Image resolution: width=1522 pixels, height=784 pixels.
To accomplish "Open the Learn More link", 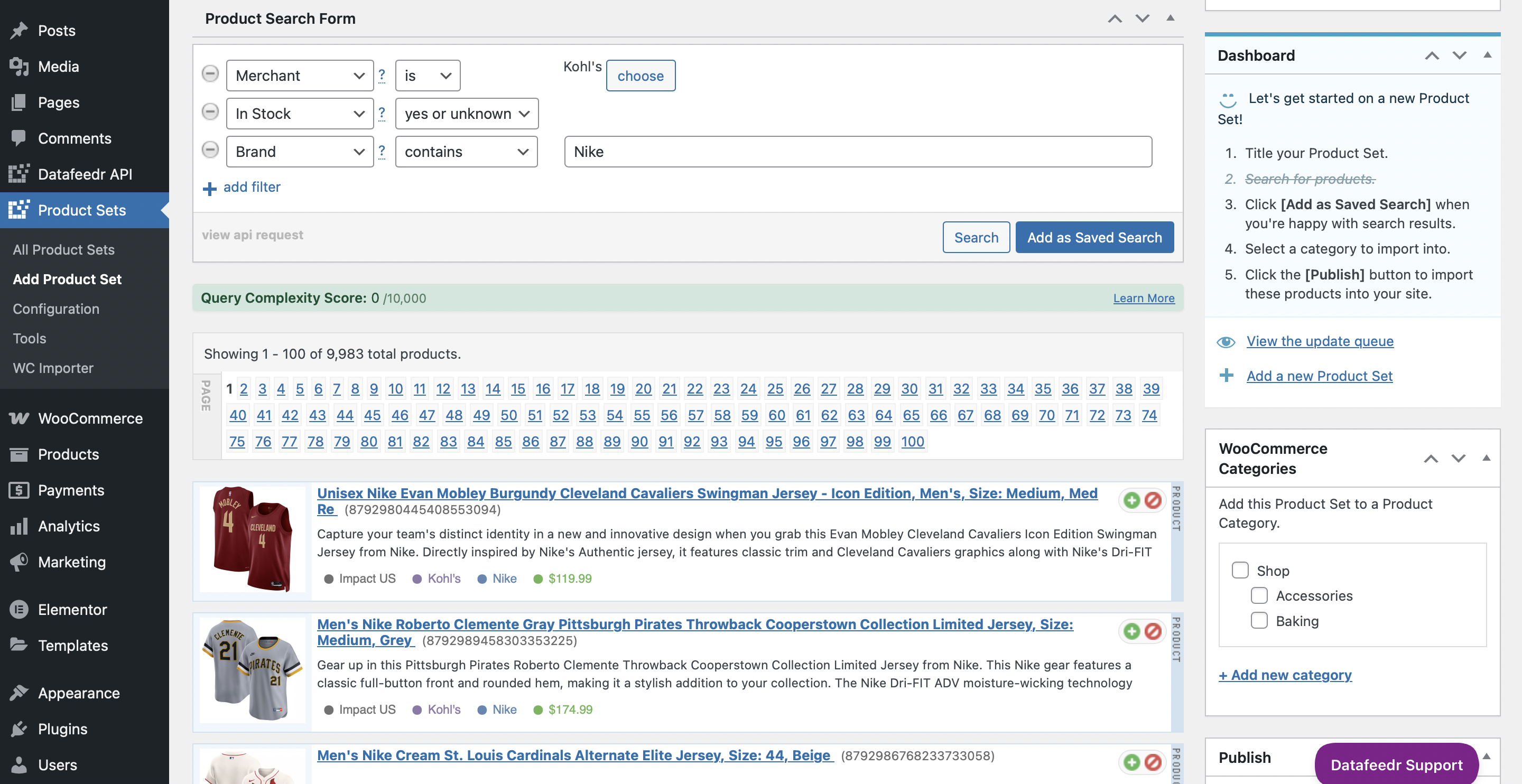I will coord(1143,298).
